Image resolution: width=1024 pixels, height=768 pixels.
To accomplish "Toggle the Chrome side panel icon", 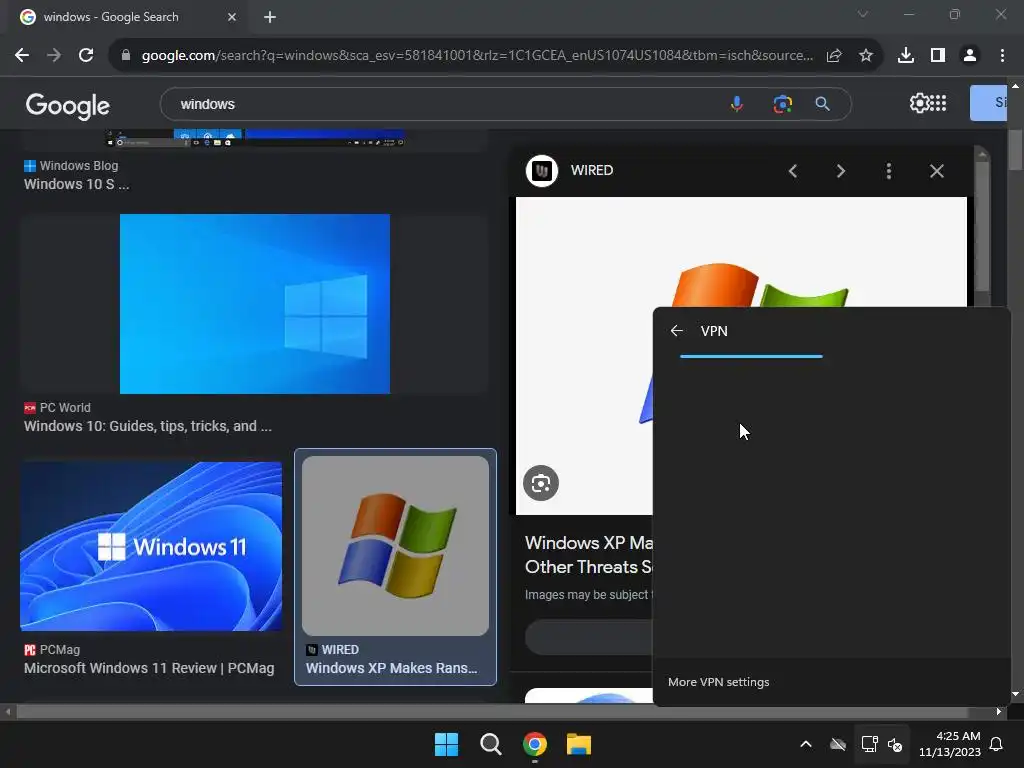I will [x=938, y=56].
